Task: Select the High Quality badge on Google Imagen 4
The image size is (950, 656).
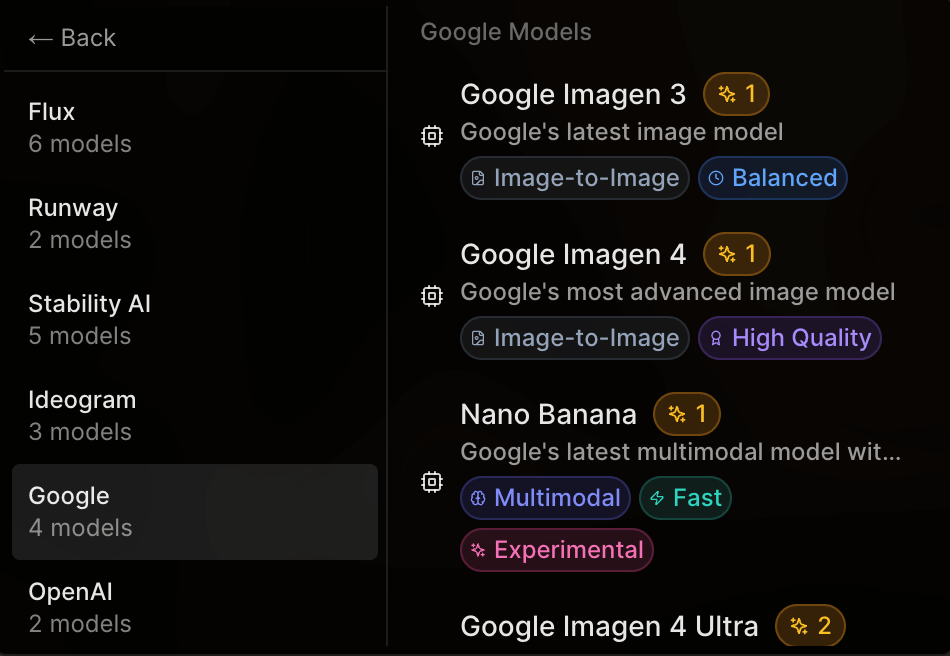Action: 790,338
